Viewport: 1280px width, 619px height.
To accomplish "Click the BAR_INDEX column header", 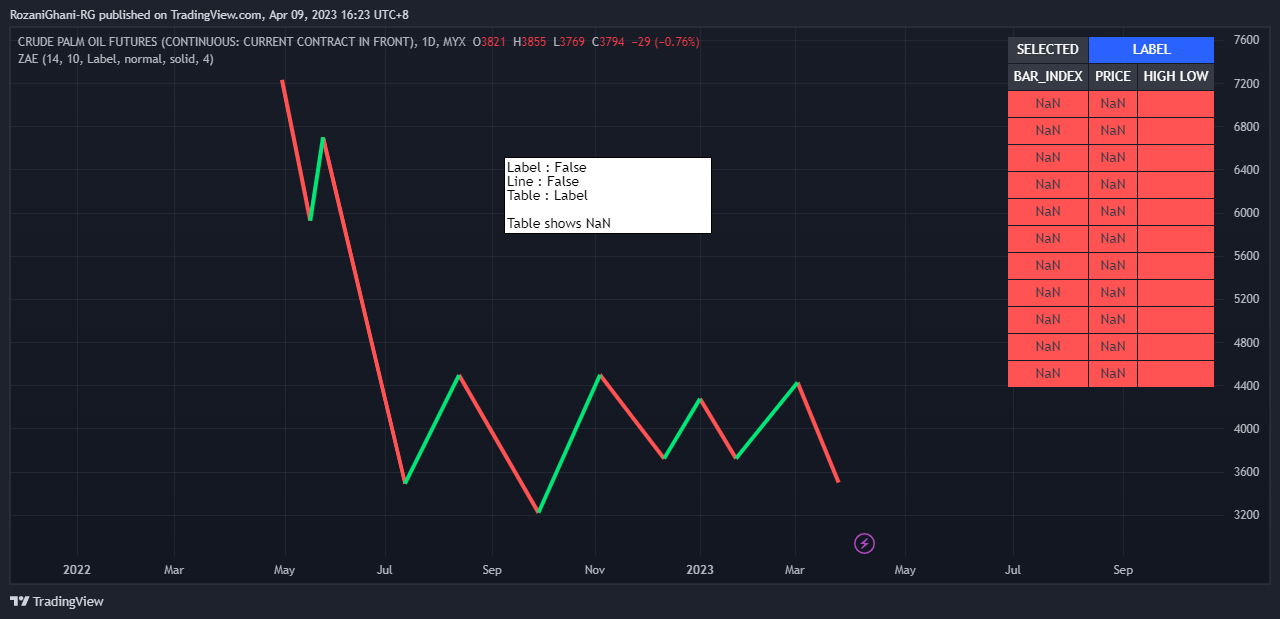I will pos(1048,77).
